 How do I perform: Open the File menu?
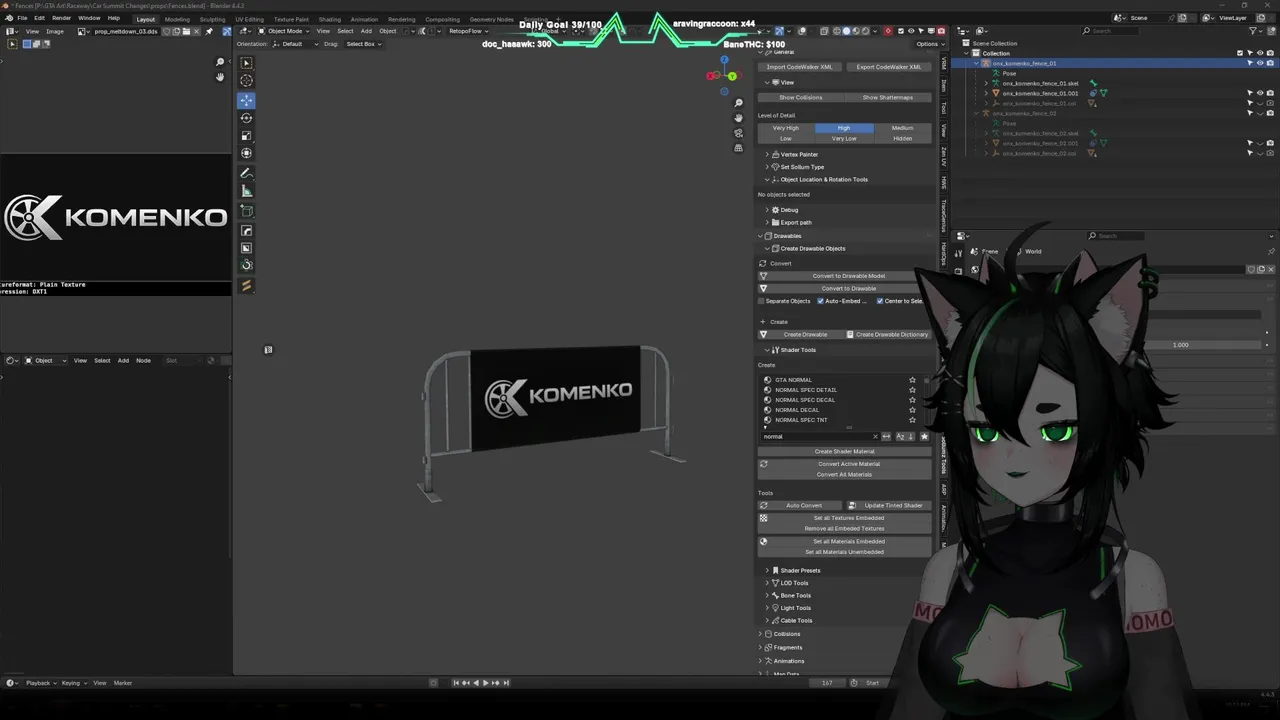click(22, 18)
